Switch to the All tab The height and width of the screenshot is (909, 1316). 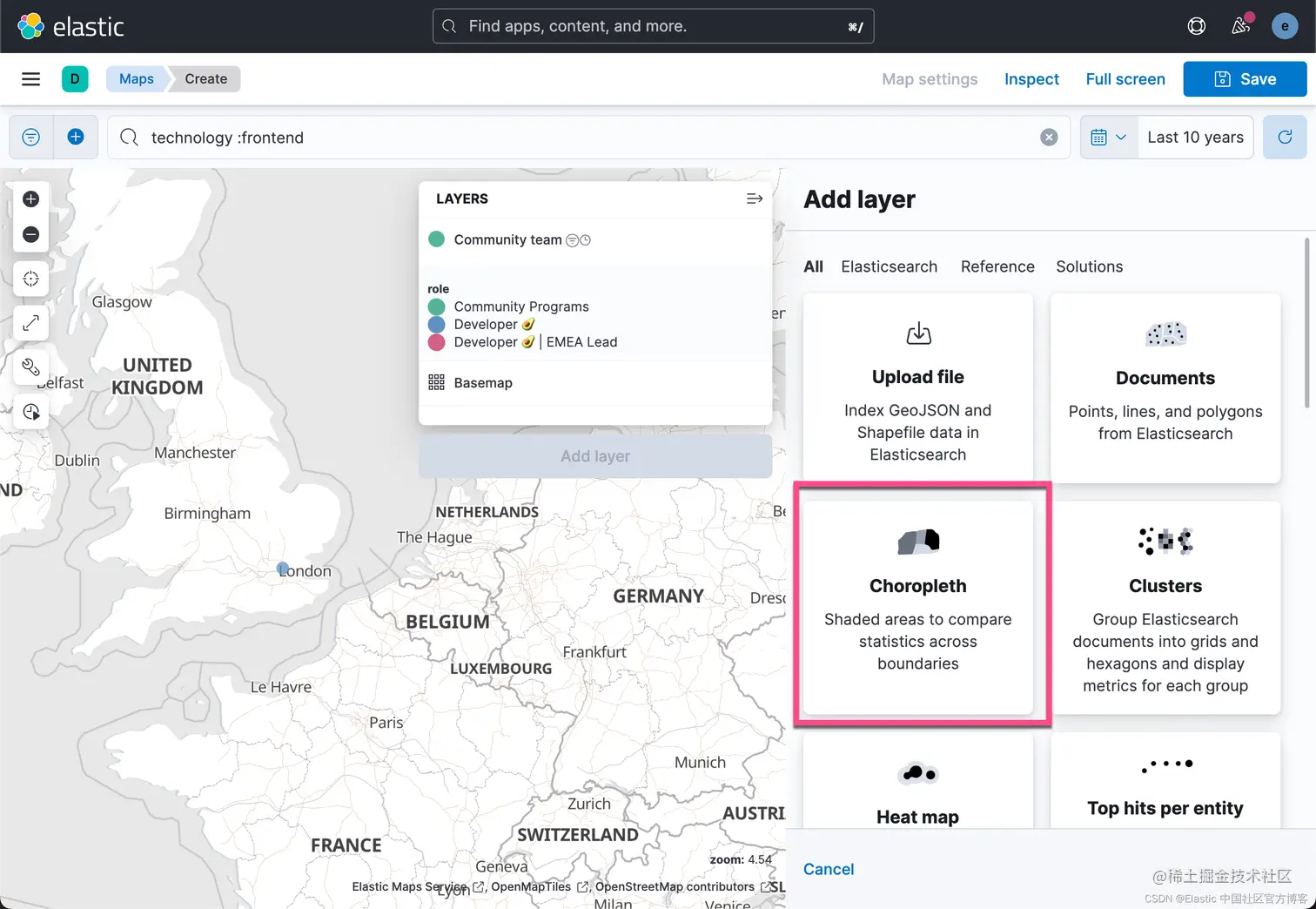813,266
